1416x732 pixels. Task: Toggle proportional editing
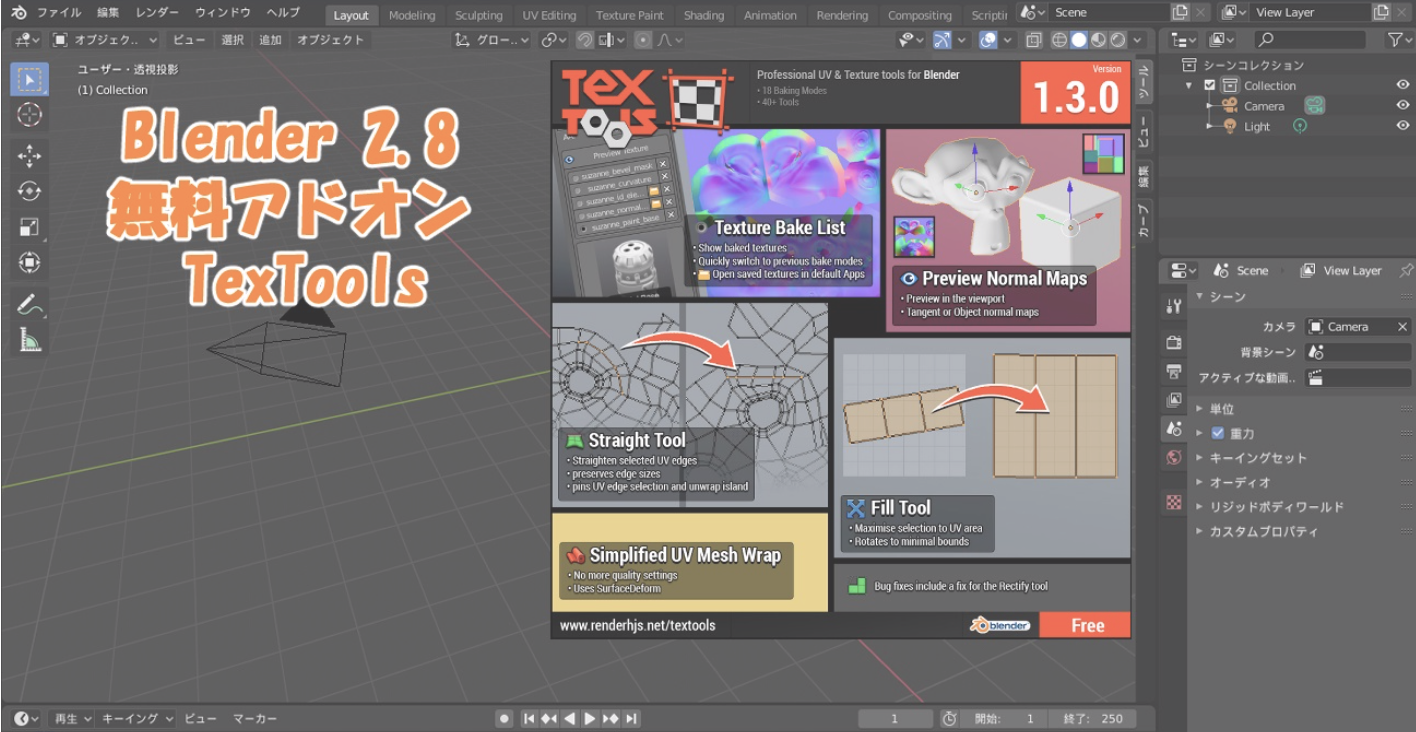tap(642, 40)
